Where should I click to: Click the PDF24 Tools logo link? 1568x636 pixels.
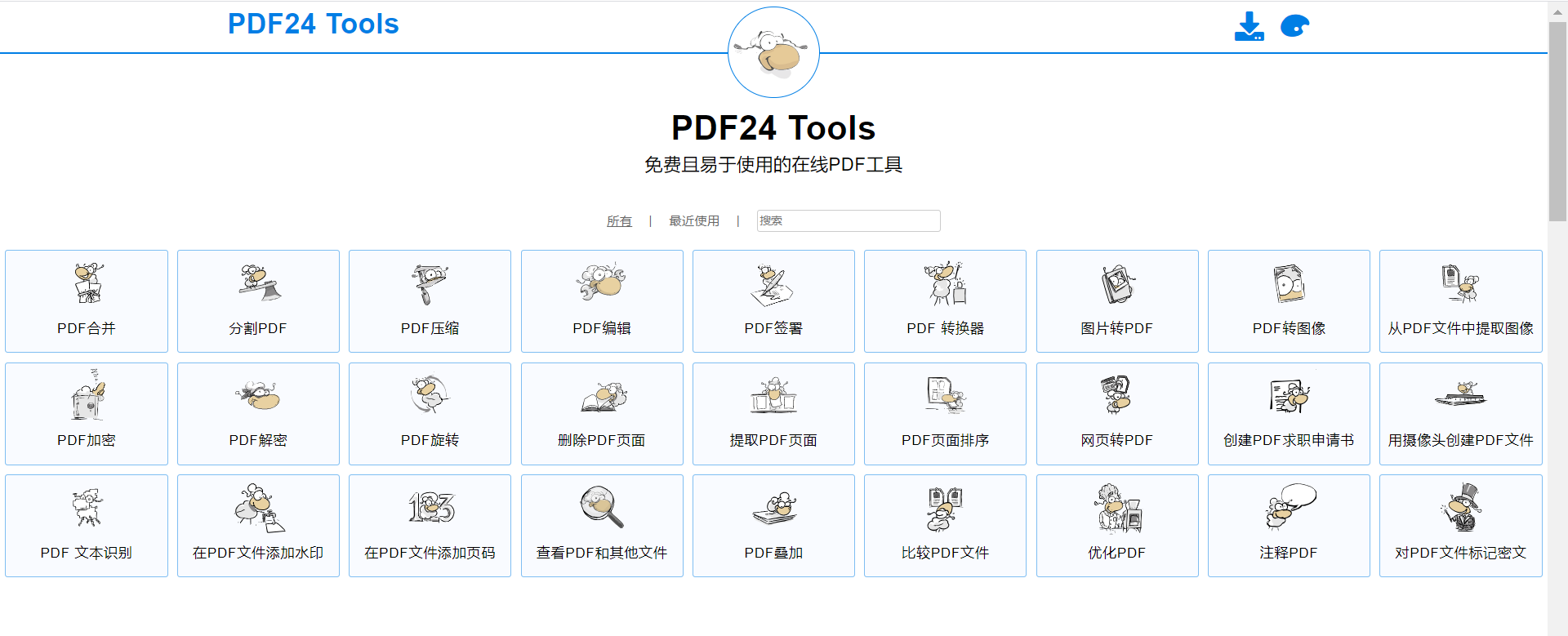pos(314,24)
